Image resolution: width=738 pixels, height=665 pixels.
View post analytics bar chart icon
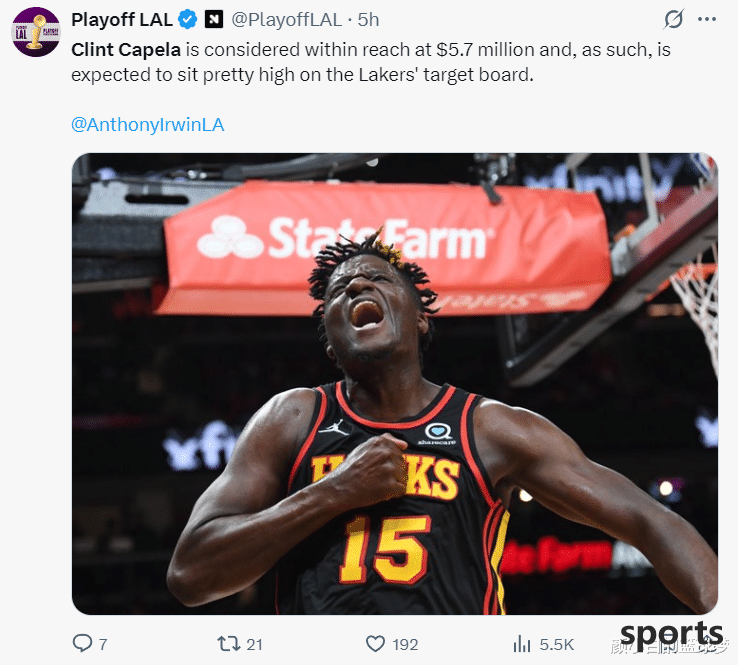tap(521, 643)
